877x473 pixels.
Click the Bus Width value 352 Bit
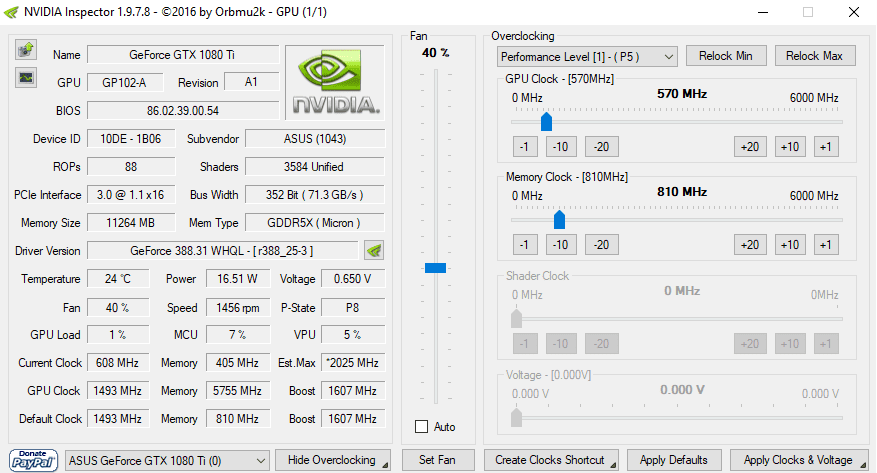coord(315,195)
